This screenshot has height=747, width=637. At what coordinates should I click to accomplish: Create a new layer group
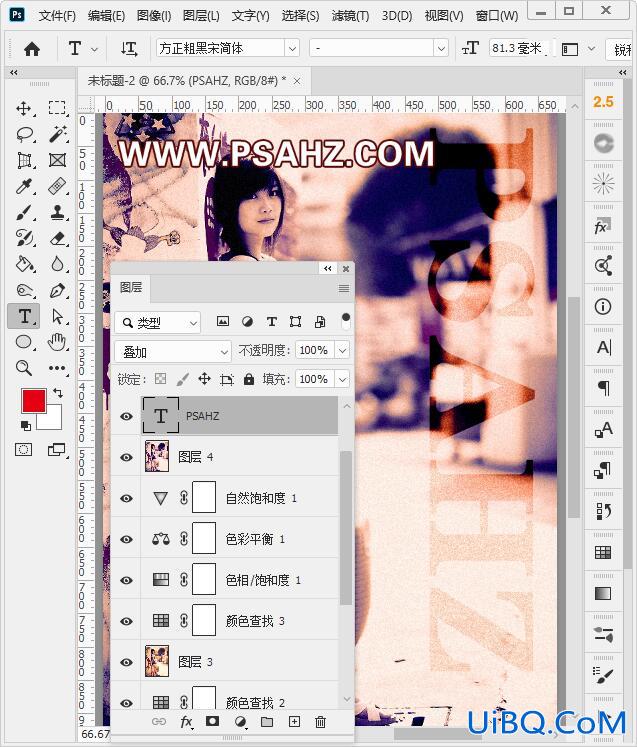point(267,722)
